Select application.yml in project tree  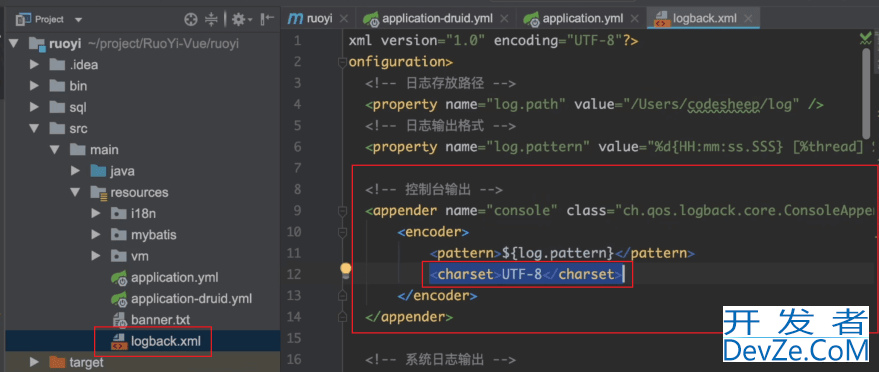174,277
